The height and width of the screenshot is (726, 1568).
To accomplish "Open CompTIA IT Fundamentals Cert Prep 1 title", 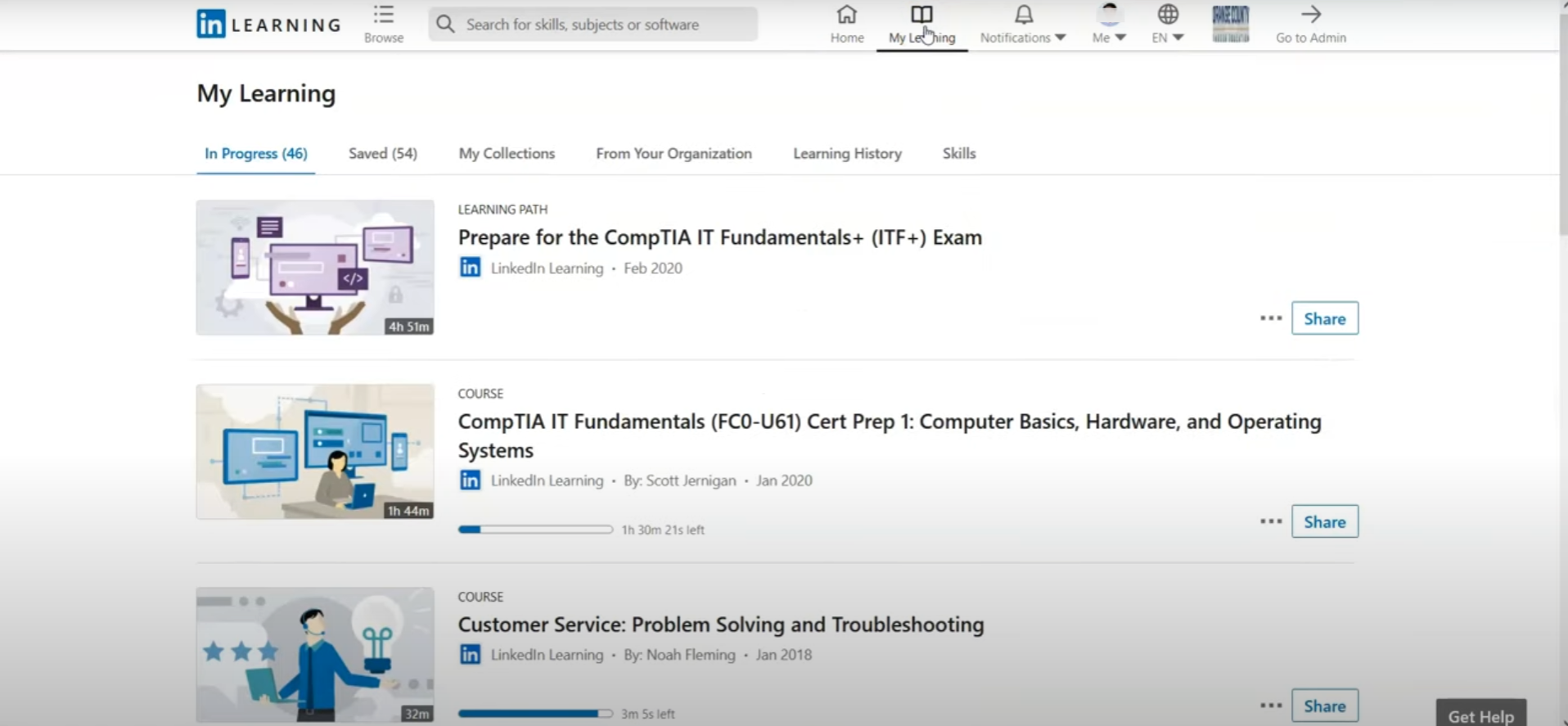I will (x=890, y=435).
